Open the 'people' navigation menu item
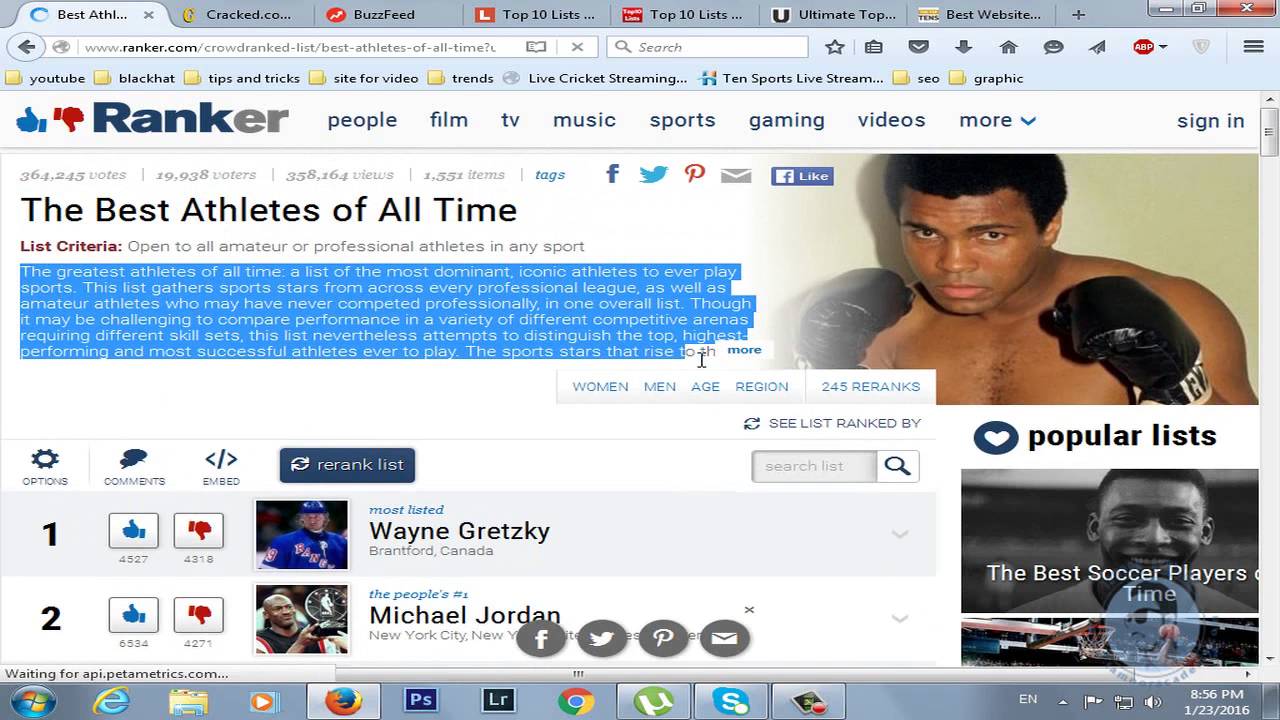This screenshot has height=720, width=1280. tap(362, 120)
